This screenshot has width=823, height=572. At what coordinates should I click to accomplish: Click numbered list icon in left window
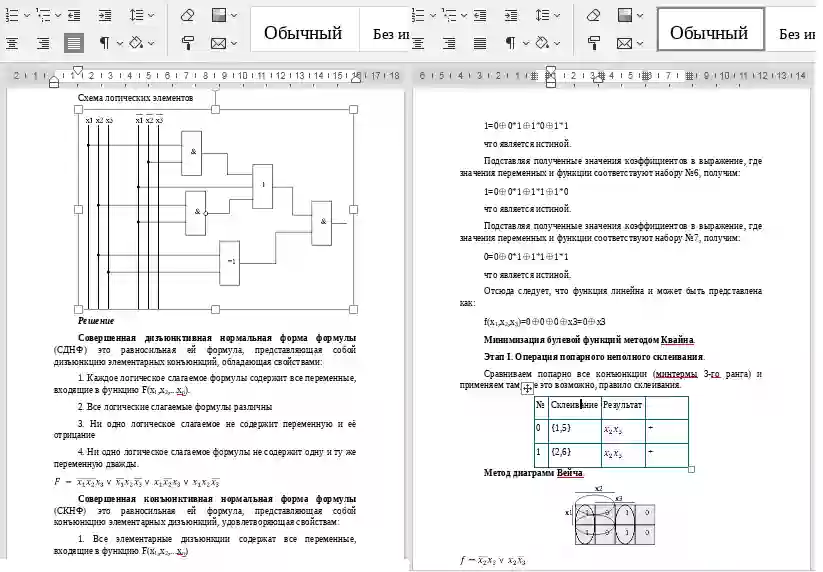tap(12, 15)
